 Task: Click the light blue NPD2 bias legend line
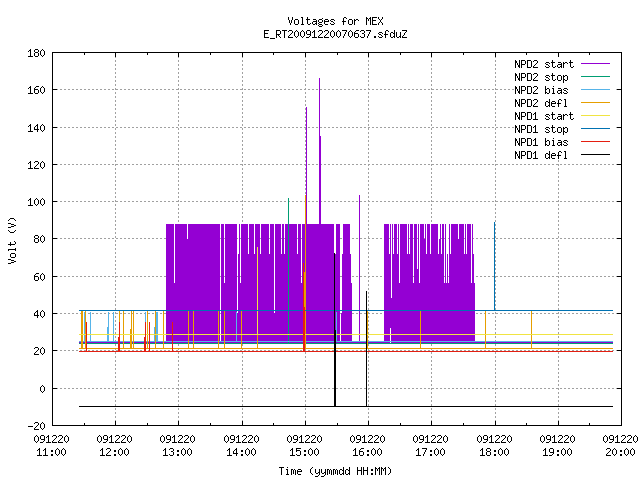[596, 89]
